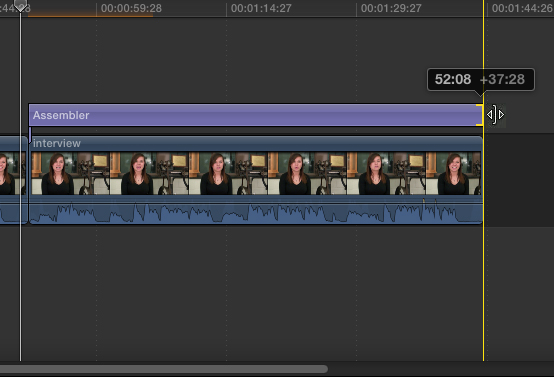Select the purple Assembler title clip

click(x=255, y=115)
